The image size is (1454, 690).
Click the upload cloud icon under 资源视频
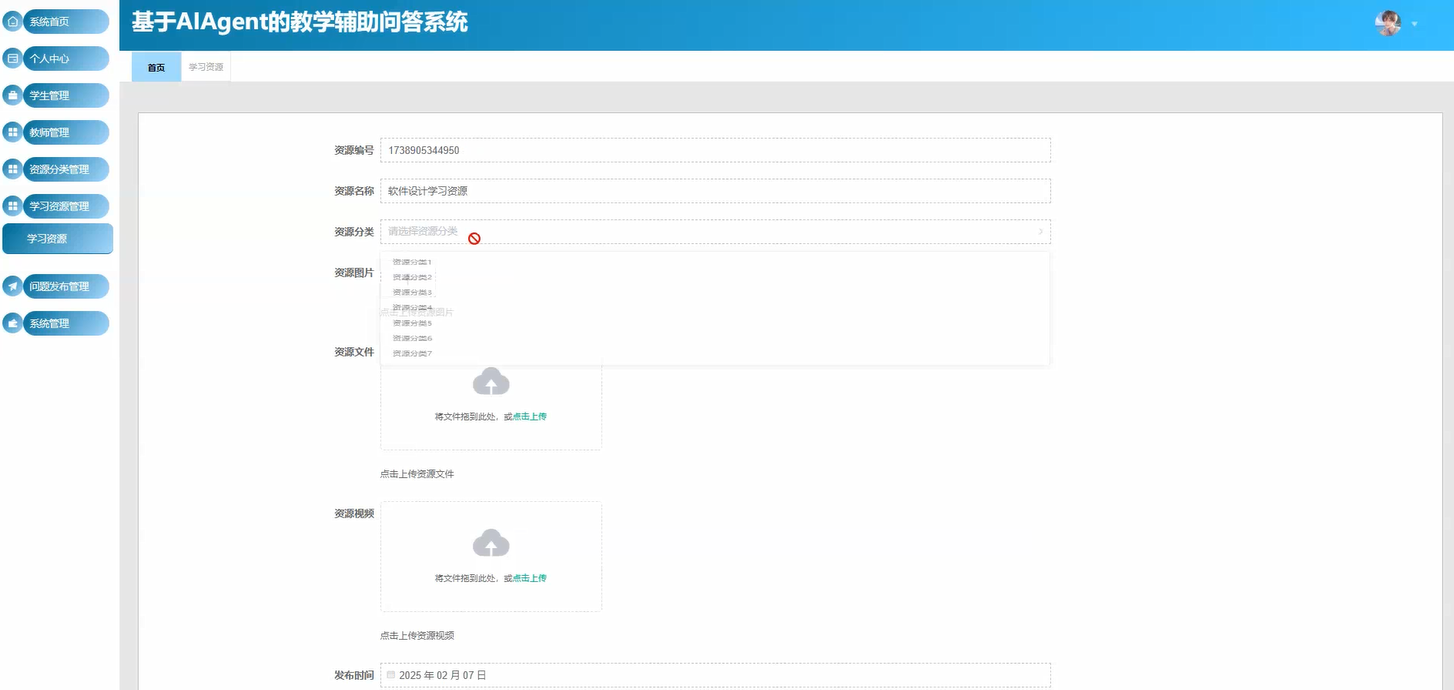[491, 543]
